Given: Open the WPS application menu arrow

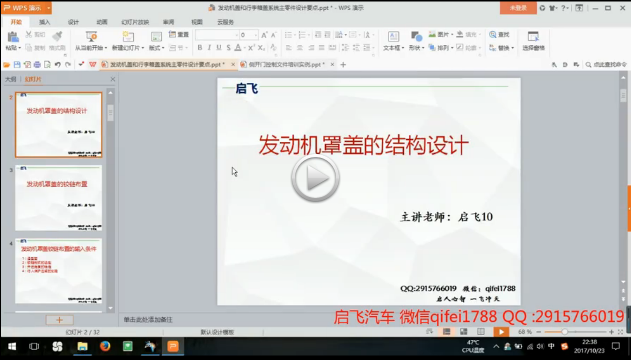Looking at the screenshot, I should coord(49,8).
